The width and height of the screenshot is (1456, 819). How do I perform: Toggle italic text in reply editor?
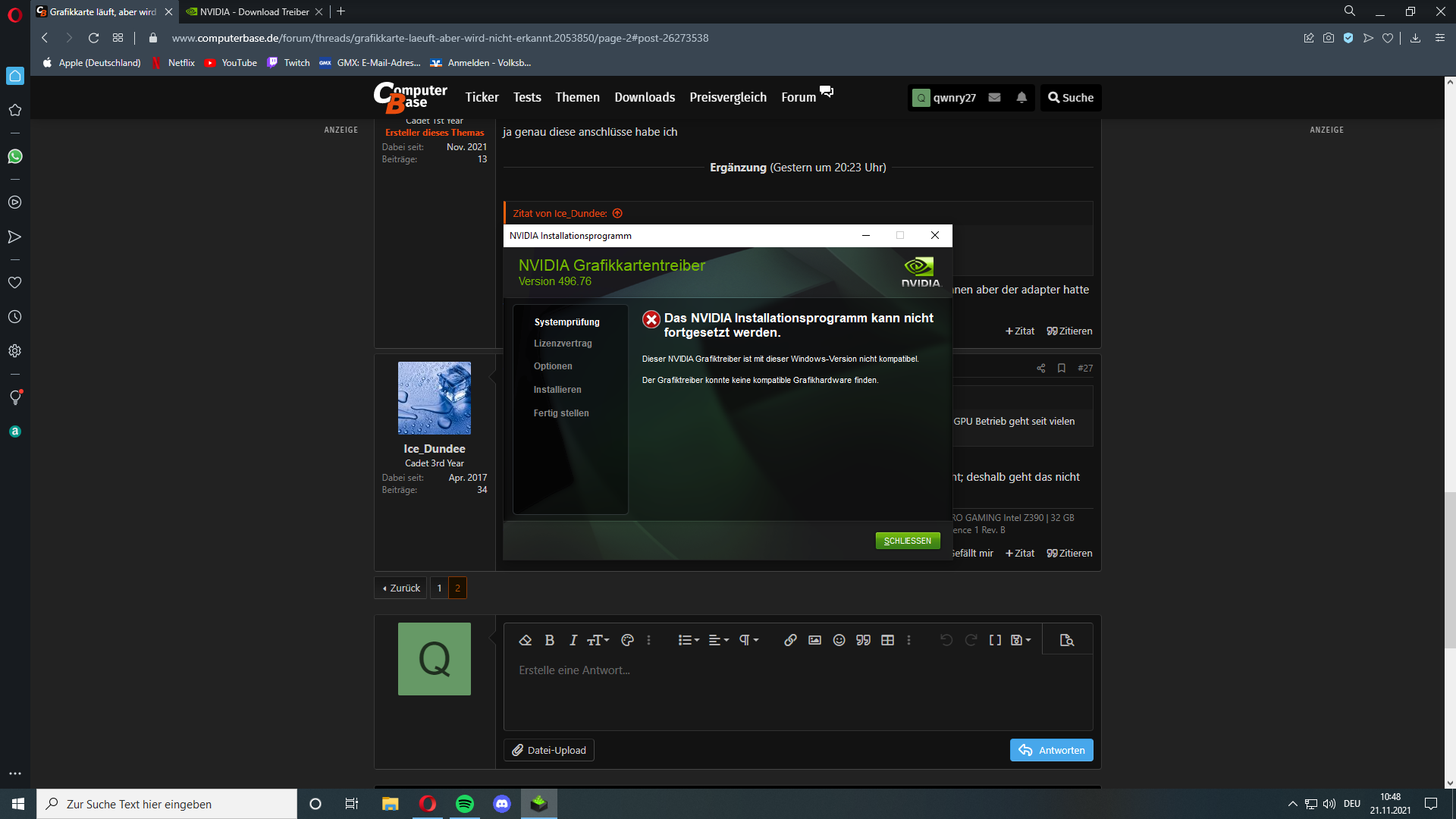point(573,640)
